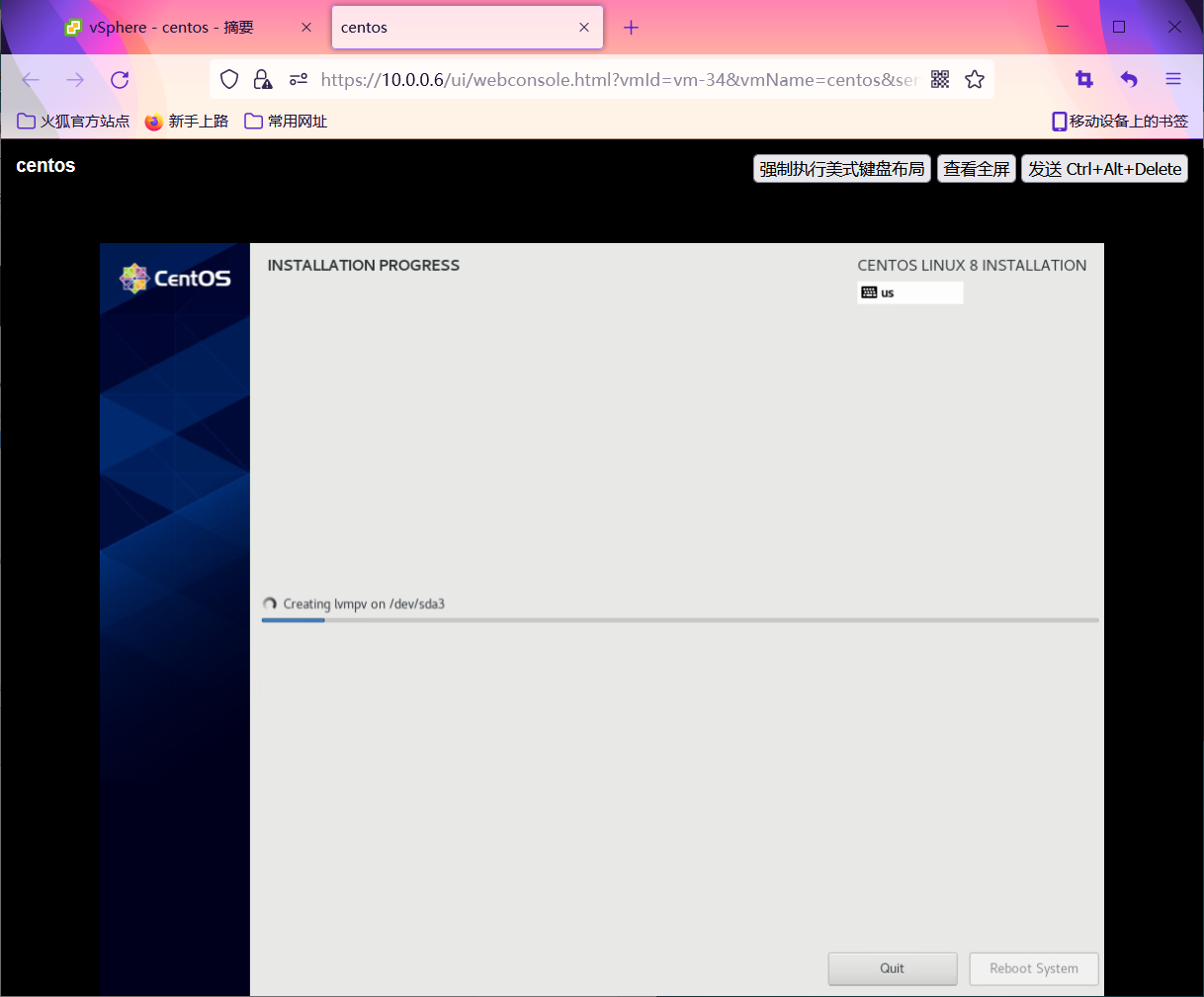Viewport: 1204px width, 997px height.
Task: Send Ctrl+Alt+Delete to the VM
Action: click(1104, 169)
